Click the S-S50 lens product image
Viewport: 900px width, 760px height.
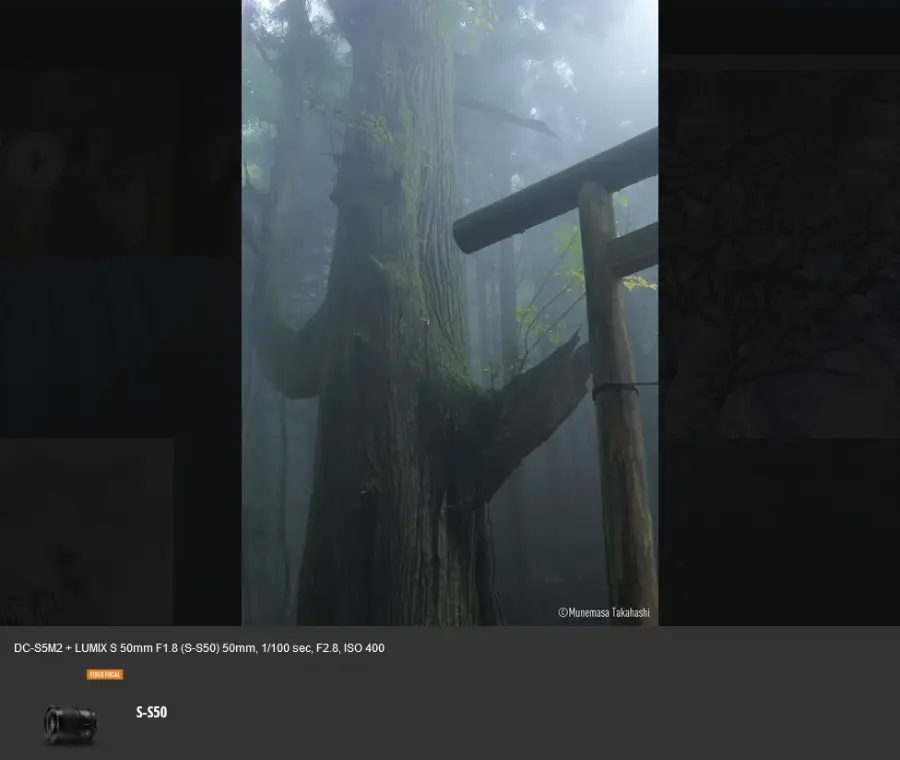(69, 722)
